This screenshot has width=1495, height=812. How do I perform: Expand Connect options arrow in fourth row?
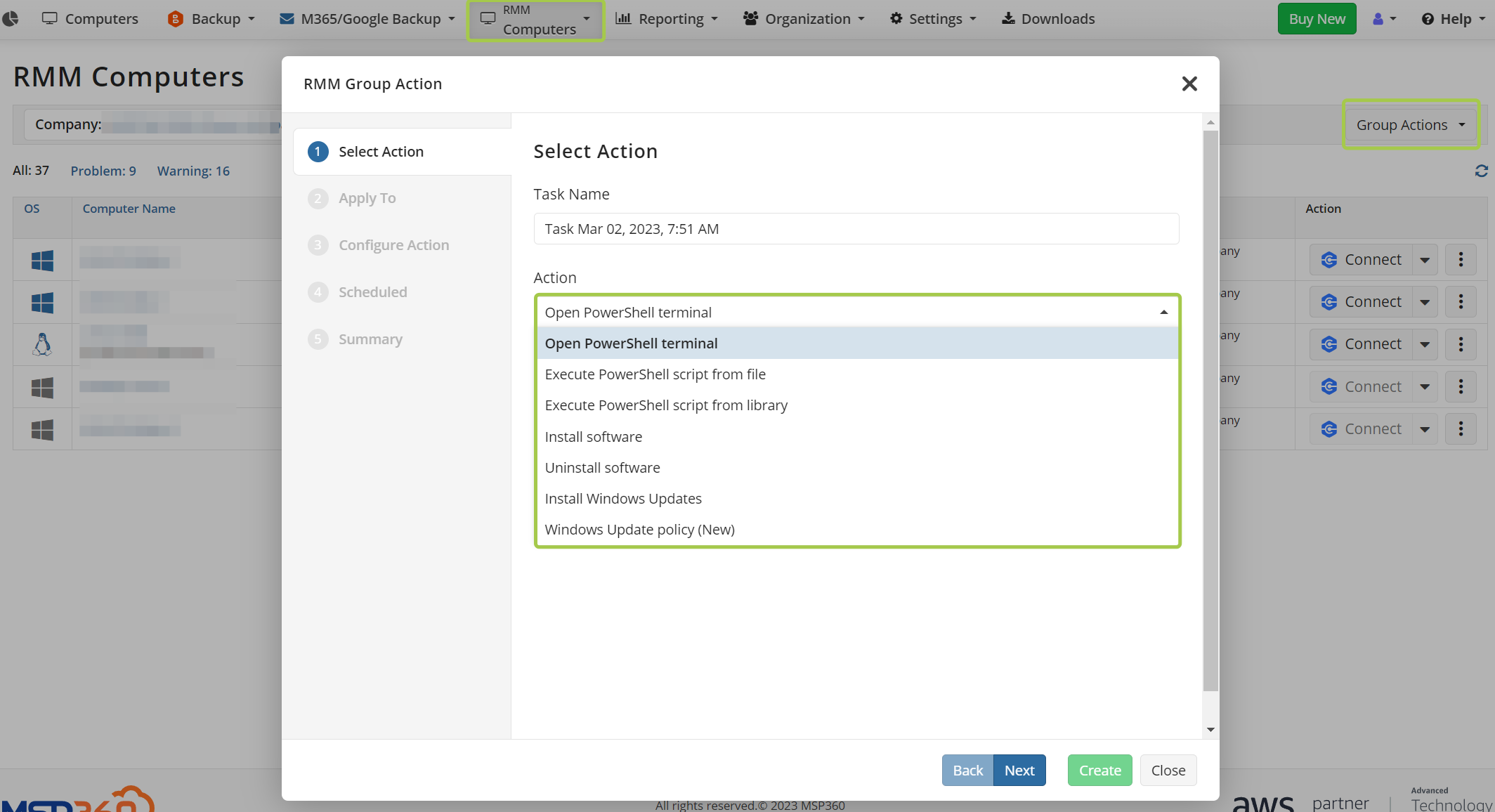pyautogui.click(x=1425, y=387)
